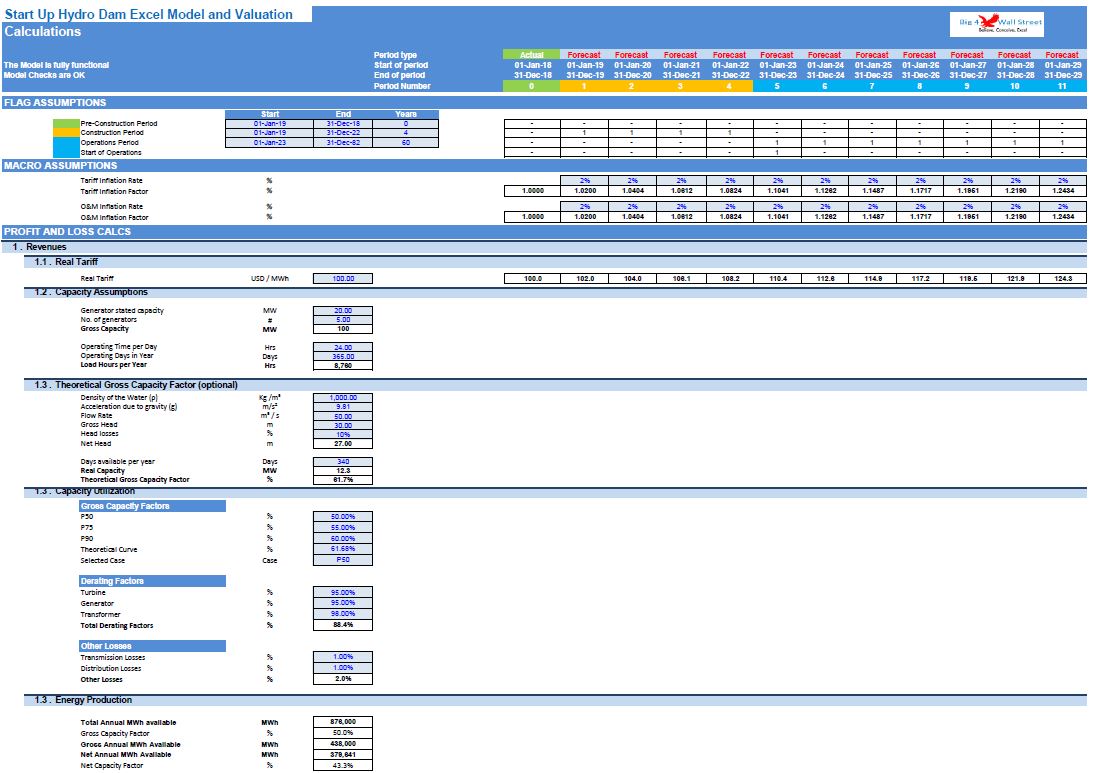
Task: Select the Pre-Construction Period start date cell
Action: 269,123
